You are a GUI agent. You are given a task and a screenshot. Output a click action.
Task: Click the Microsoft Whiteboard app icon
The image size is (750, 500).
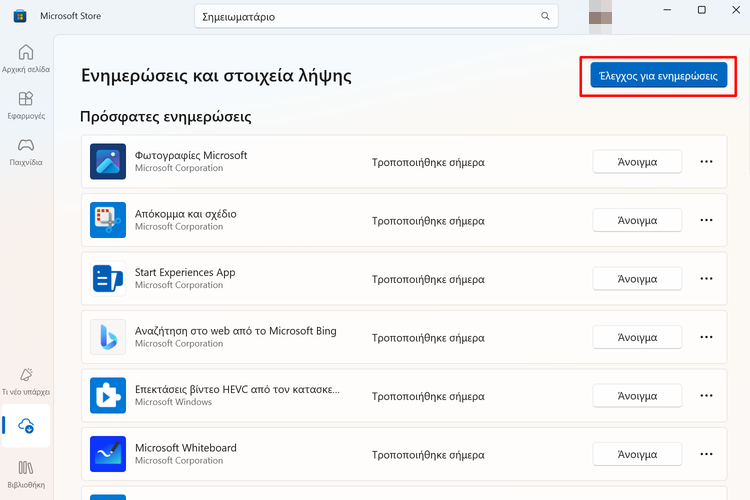tap(108, 454)
